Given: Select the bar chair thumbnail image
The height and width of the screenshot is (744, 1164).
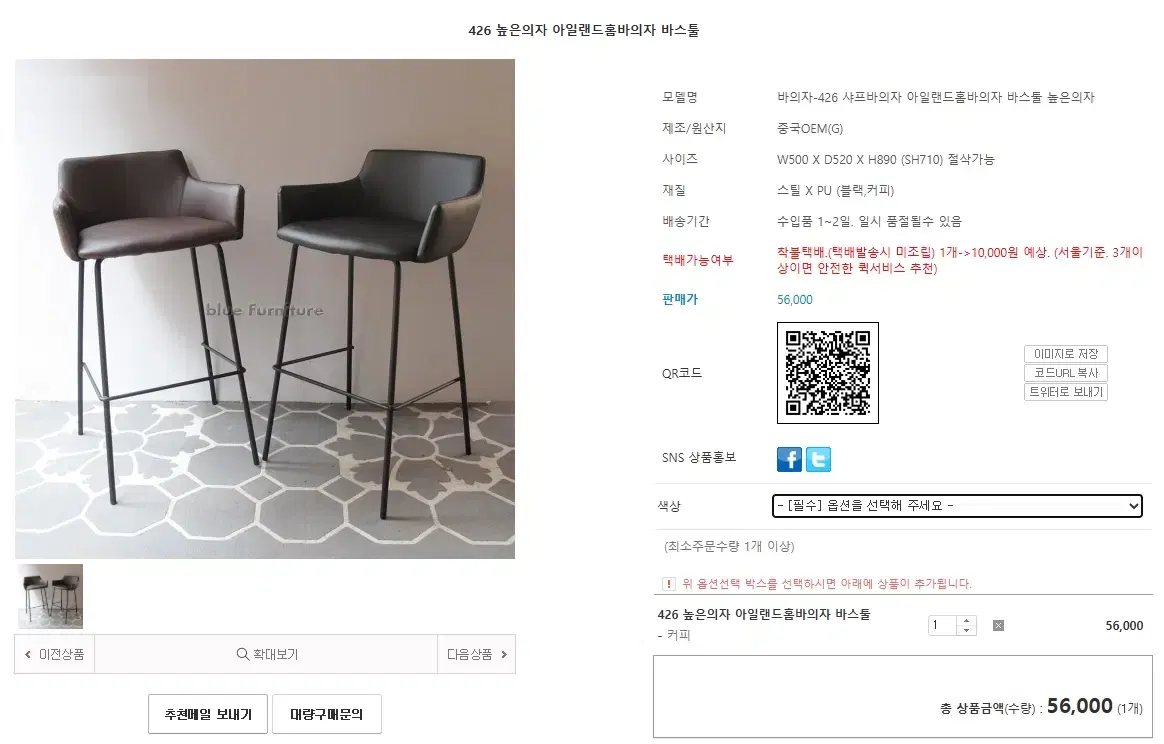Looking at the screenshot, I should tap(50, 596).
